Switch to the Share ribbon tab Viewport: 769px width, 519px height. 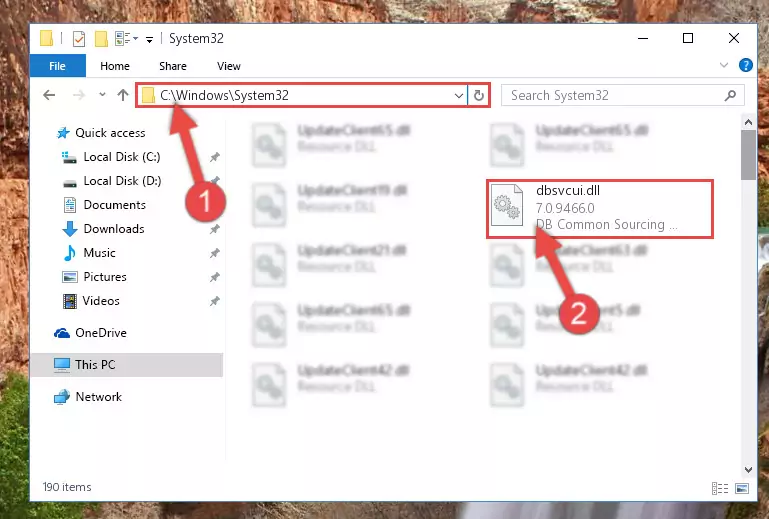[173, 66]
